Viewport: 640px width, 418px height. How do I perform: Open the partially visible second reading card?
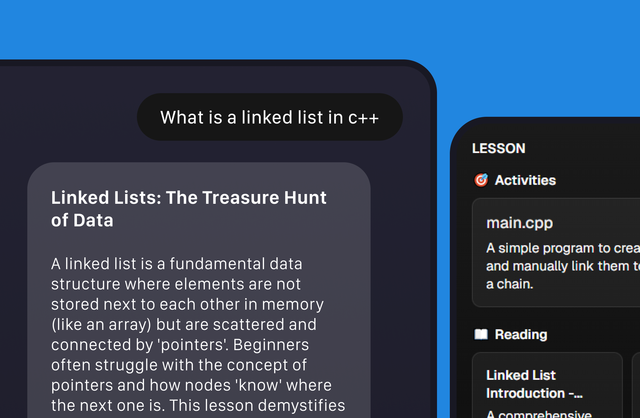636,385
